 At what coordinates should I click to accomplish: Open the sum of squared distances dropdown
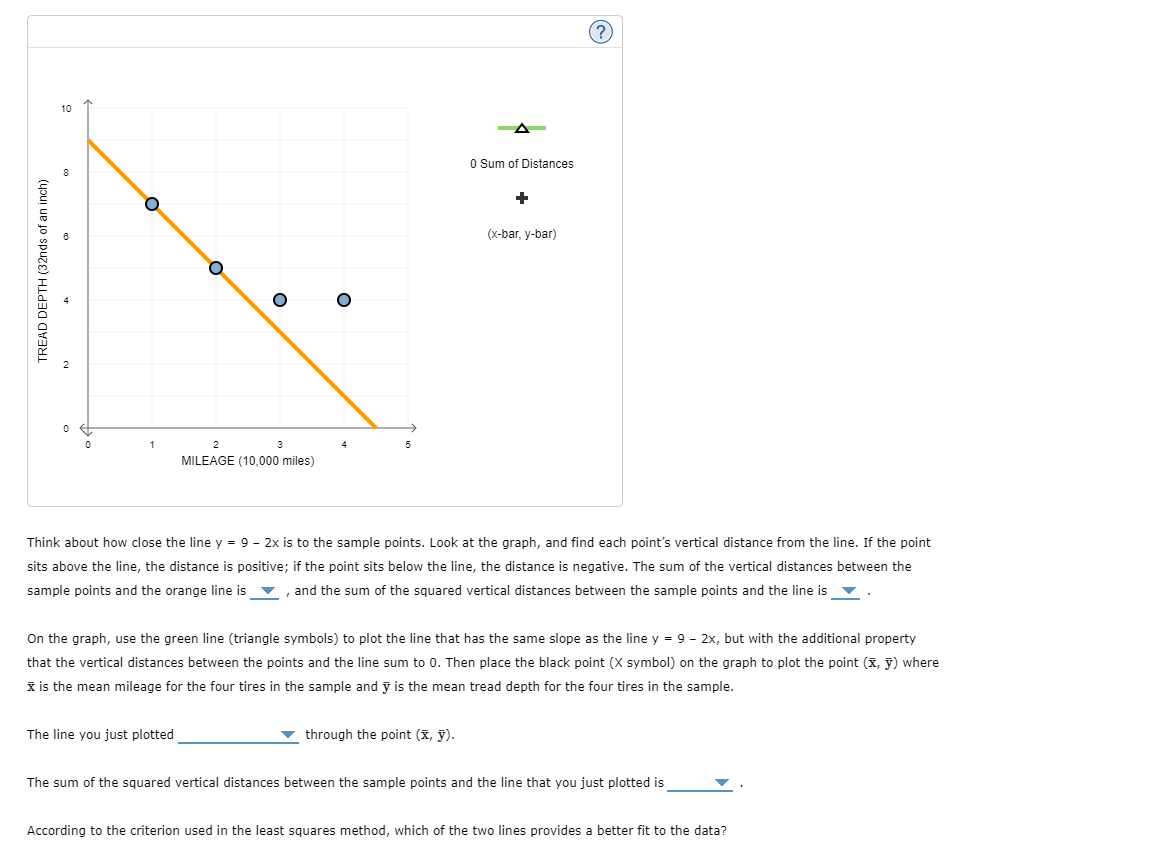click(847, 591)
